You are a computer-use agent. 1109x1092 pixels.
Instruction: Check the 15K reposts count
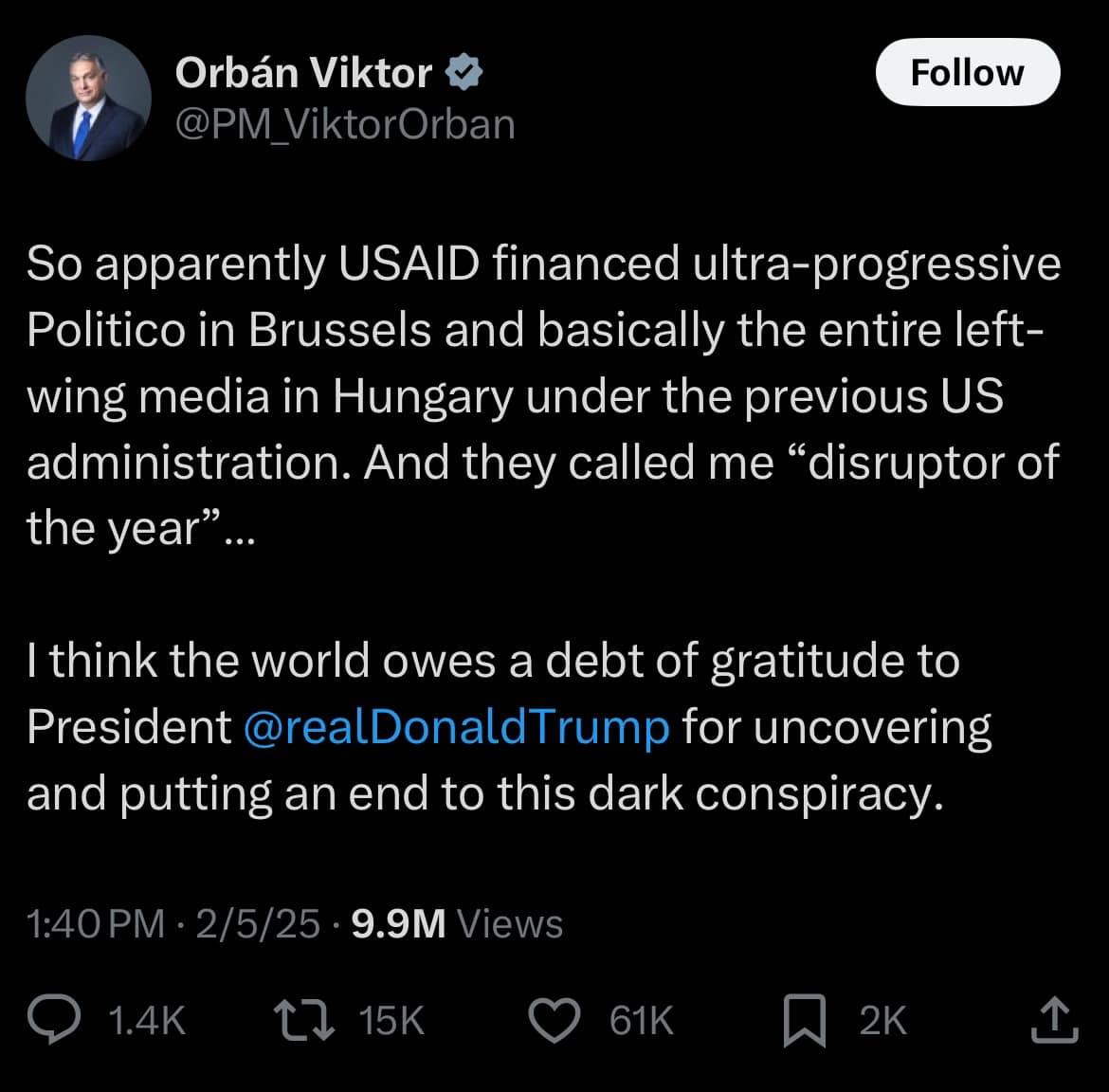(391, 1021)
